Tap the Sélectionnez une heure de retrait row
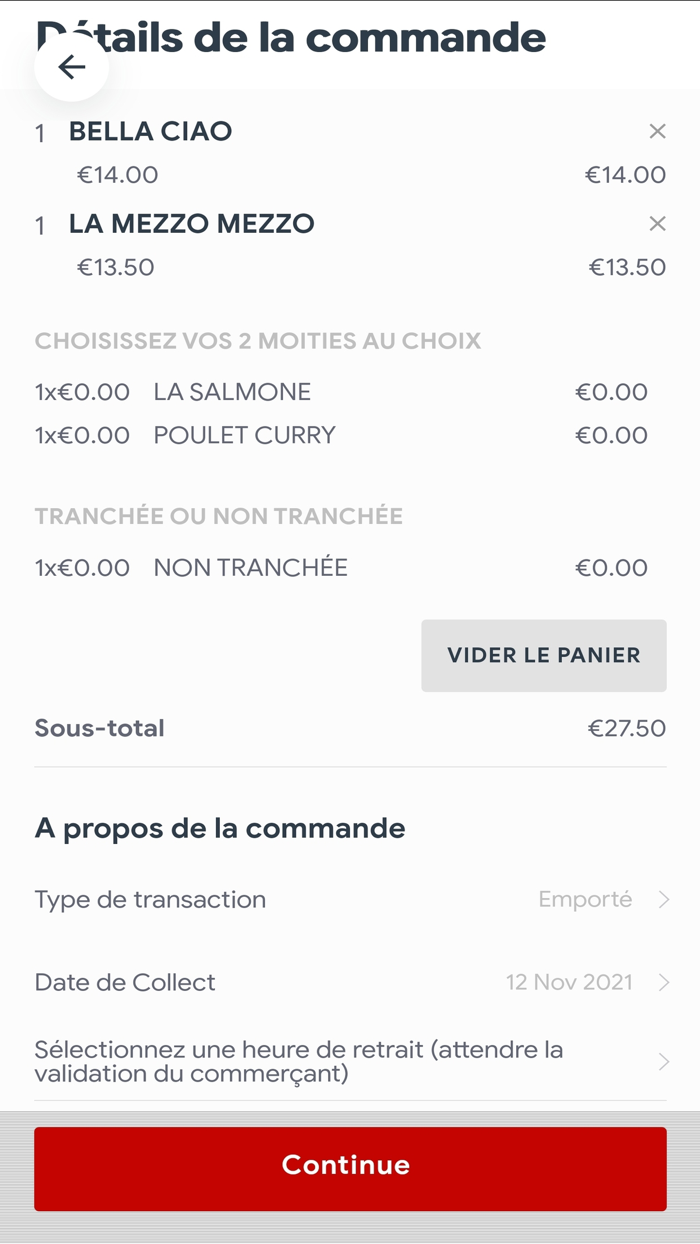Image resolution: width=700 pixels, height=1244 pixels. (x=298, y=1062)
